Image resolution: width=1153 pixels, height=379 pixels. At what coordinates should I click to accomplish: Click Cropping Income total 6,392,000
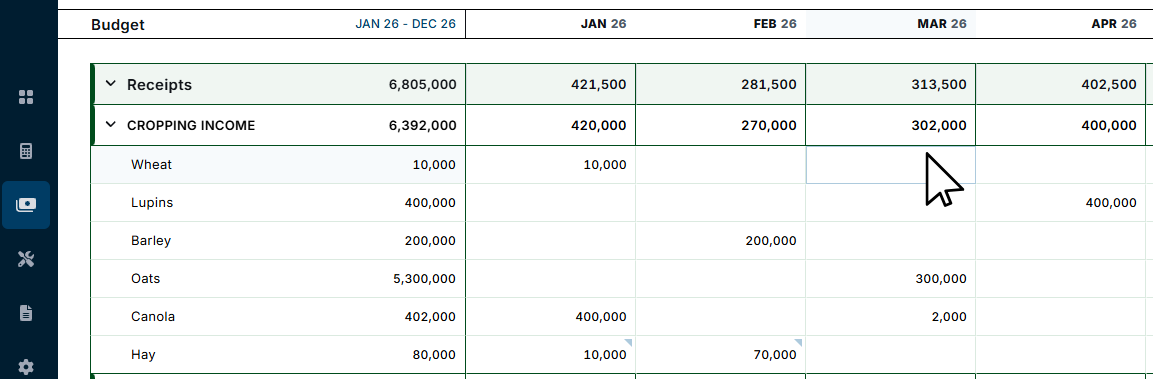click(422, 126)
